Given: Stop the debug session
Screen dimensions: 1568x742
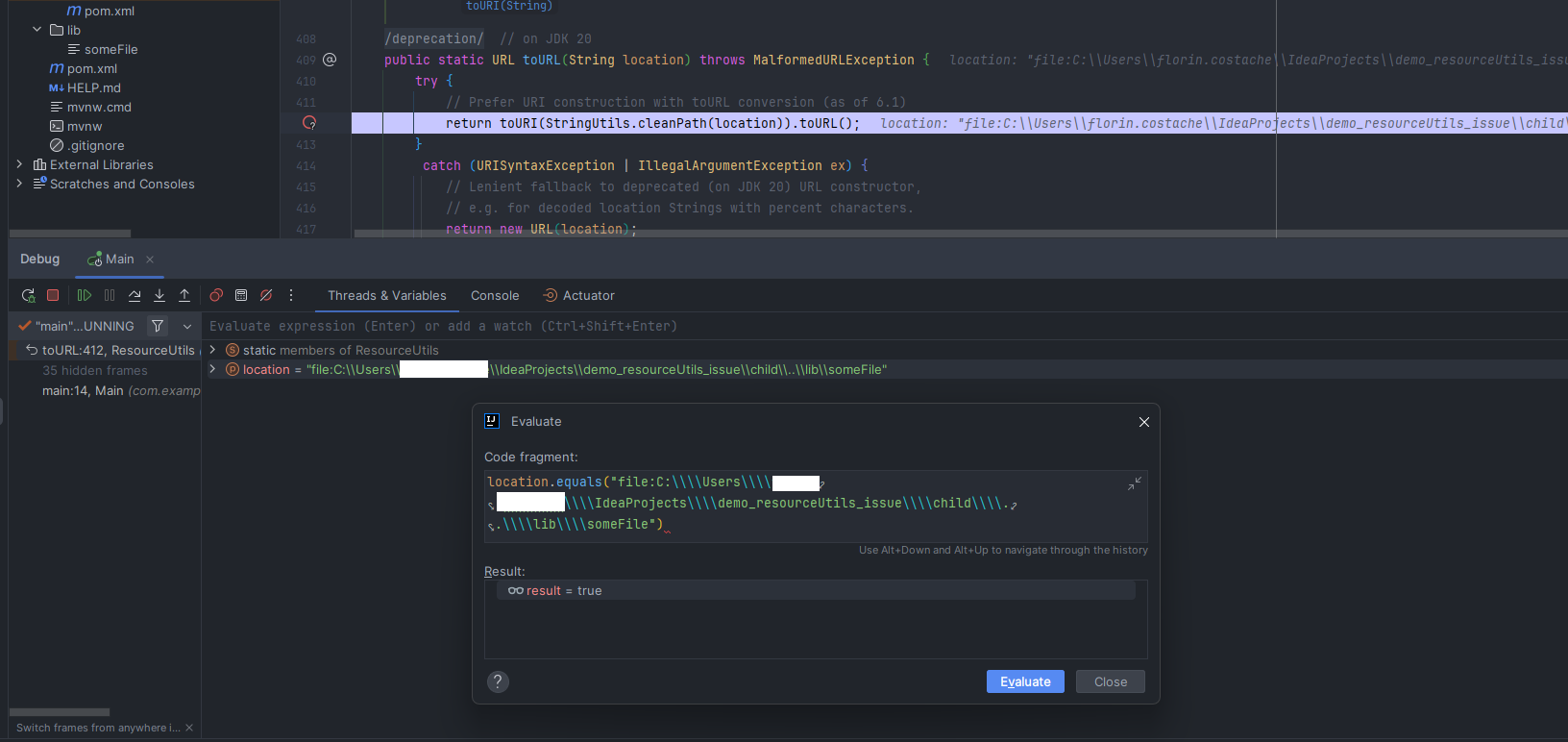Looking at the screenshot, I should click(x=53, y=295).
